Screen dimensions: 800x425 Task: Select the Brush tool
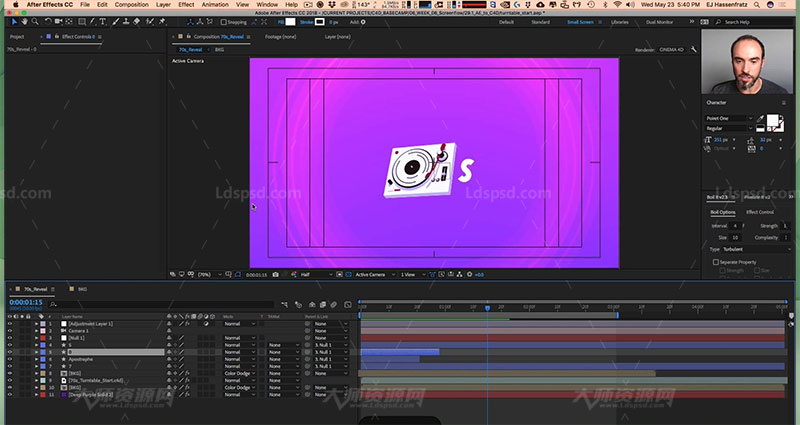point(116,21)
